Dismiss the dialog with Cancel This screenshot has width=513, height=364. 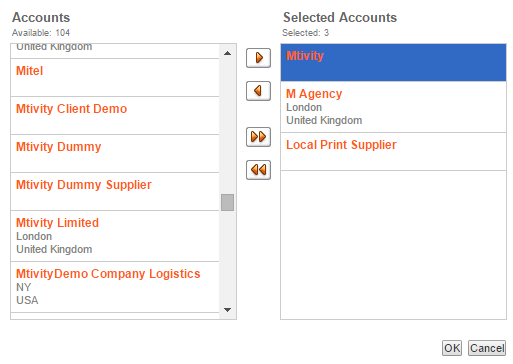coord(487,348)
